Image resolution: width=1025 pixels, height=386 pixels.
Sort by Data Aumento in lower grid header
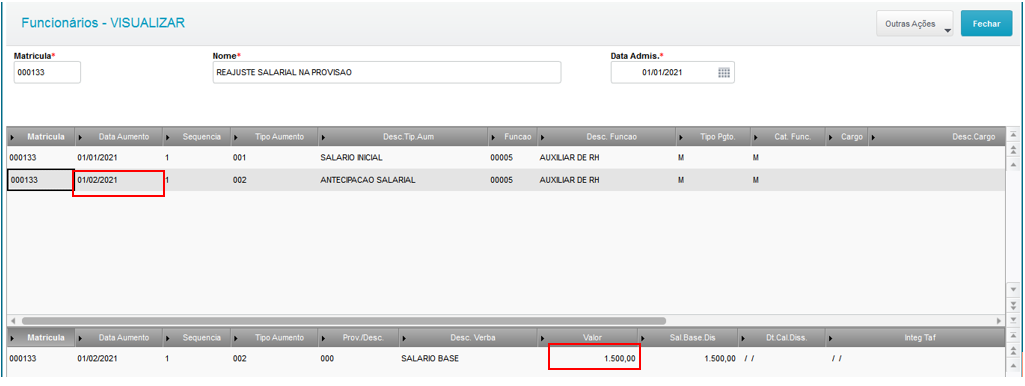(118, 338)
